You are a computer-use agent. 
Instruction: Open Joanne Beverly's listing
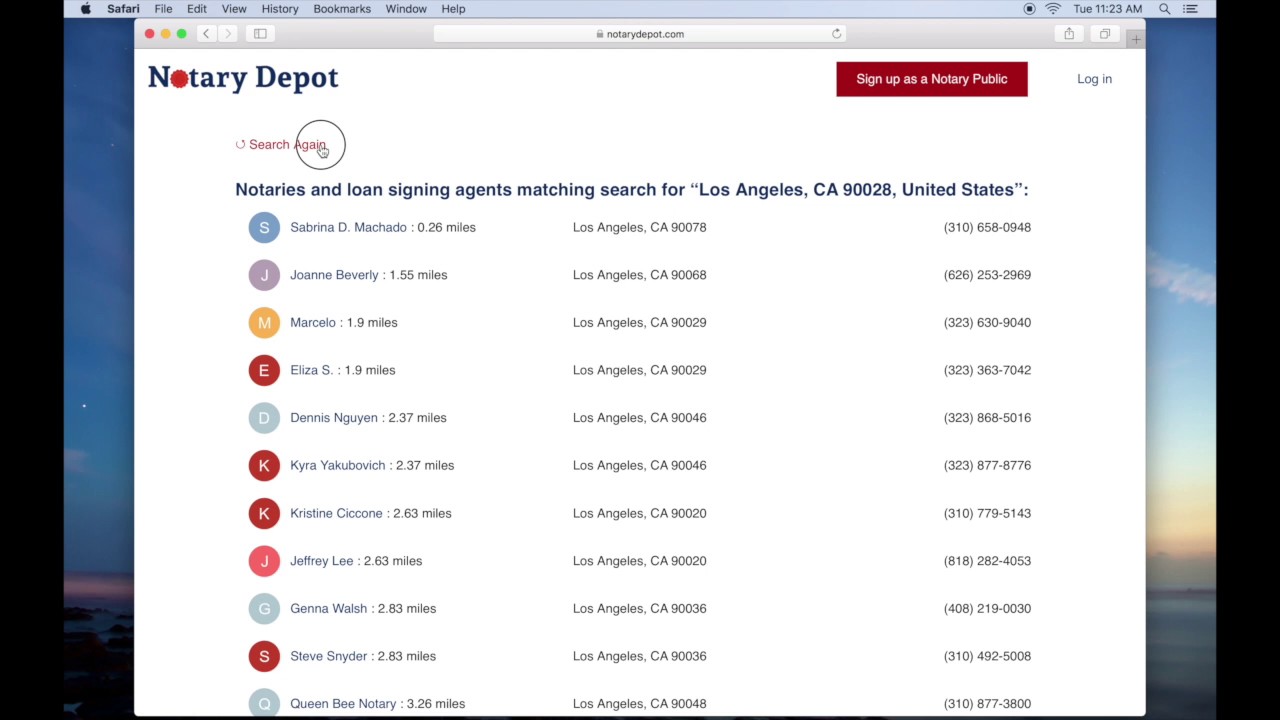(334, 275)
